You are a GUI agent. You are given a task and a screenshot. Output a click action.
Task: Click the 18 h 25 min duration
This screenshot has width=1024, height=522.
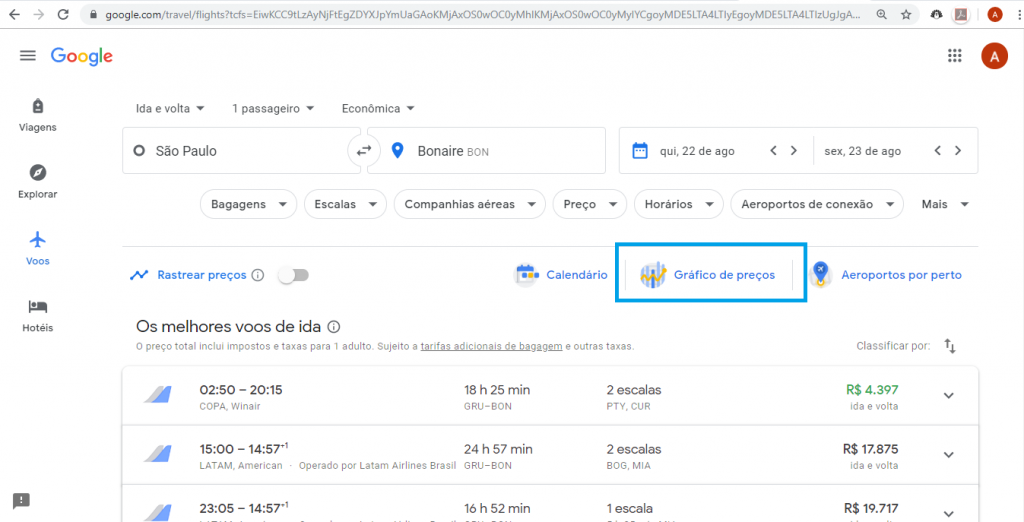(497, 390)
